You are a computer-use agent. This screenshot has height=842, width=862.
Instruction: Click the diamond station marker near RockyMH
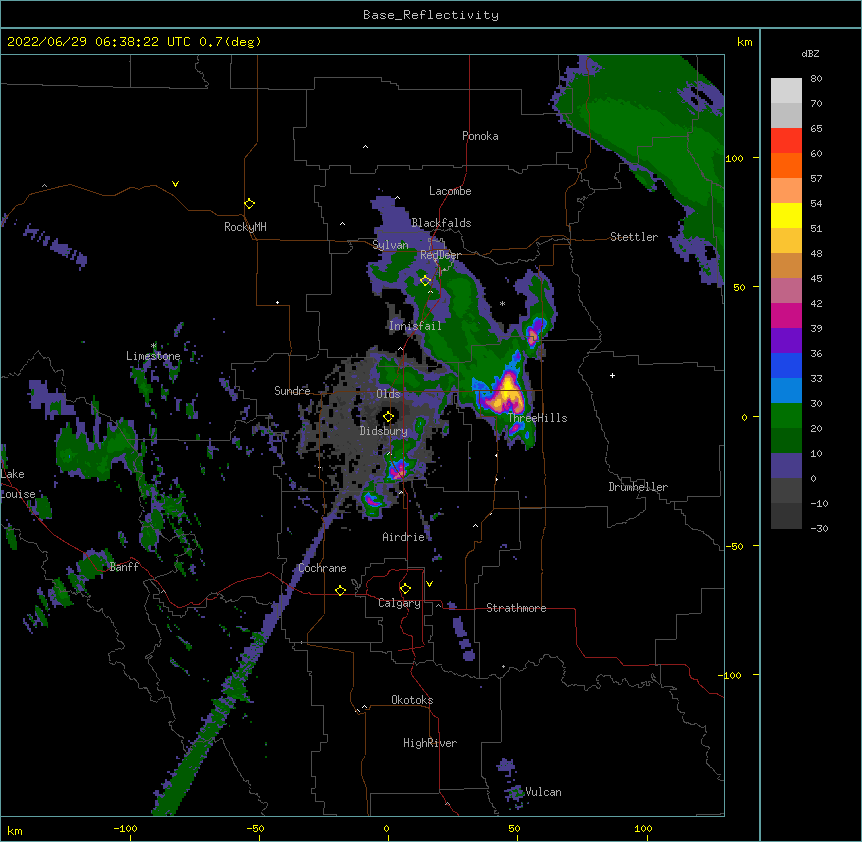249,204
